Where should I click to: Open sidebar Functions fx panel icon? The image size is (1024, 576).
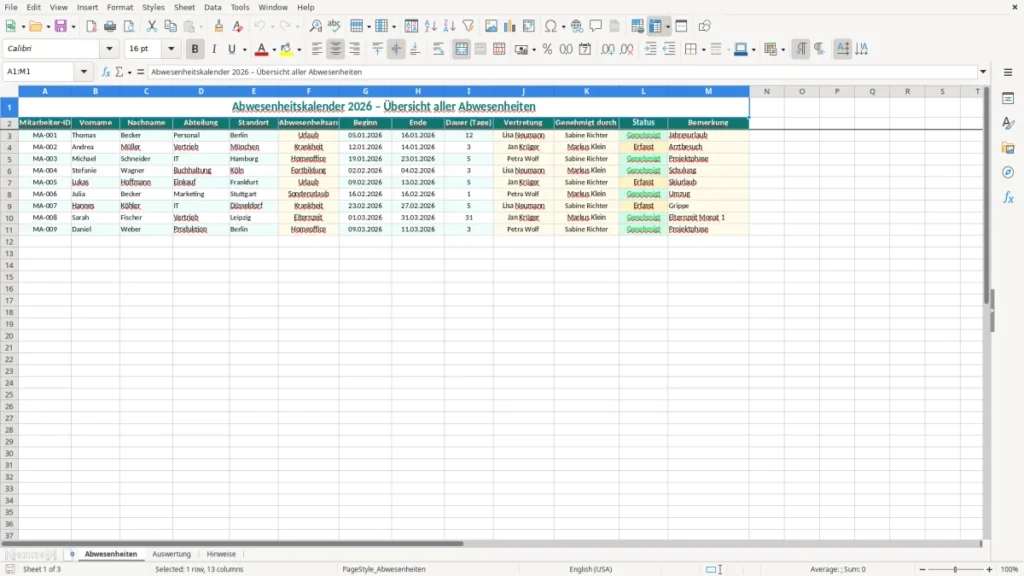1008,197
